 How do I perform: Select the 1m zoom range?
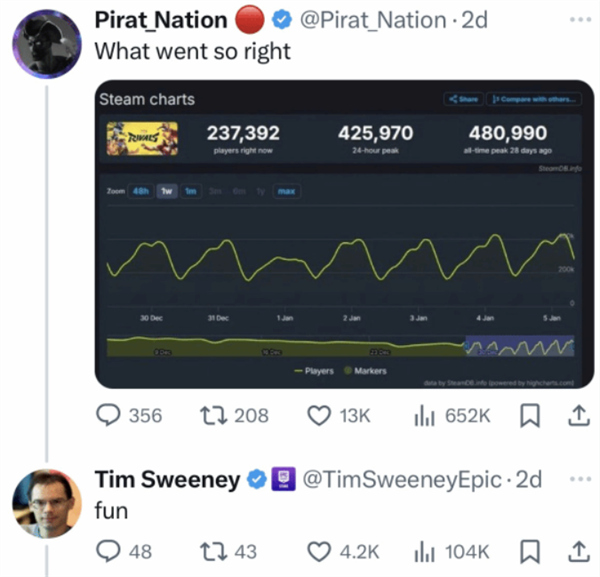pyautogui.click(x=189, y=190)
